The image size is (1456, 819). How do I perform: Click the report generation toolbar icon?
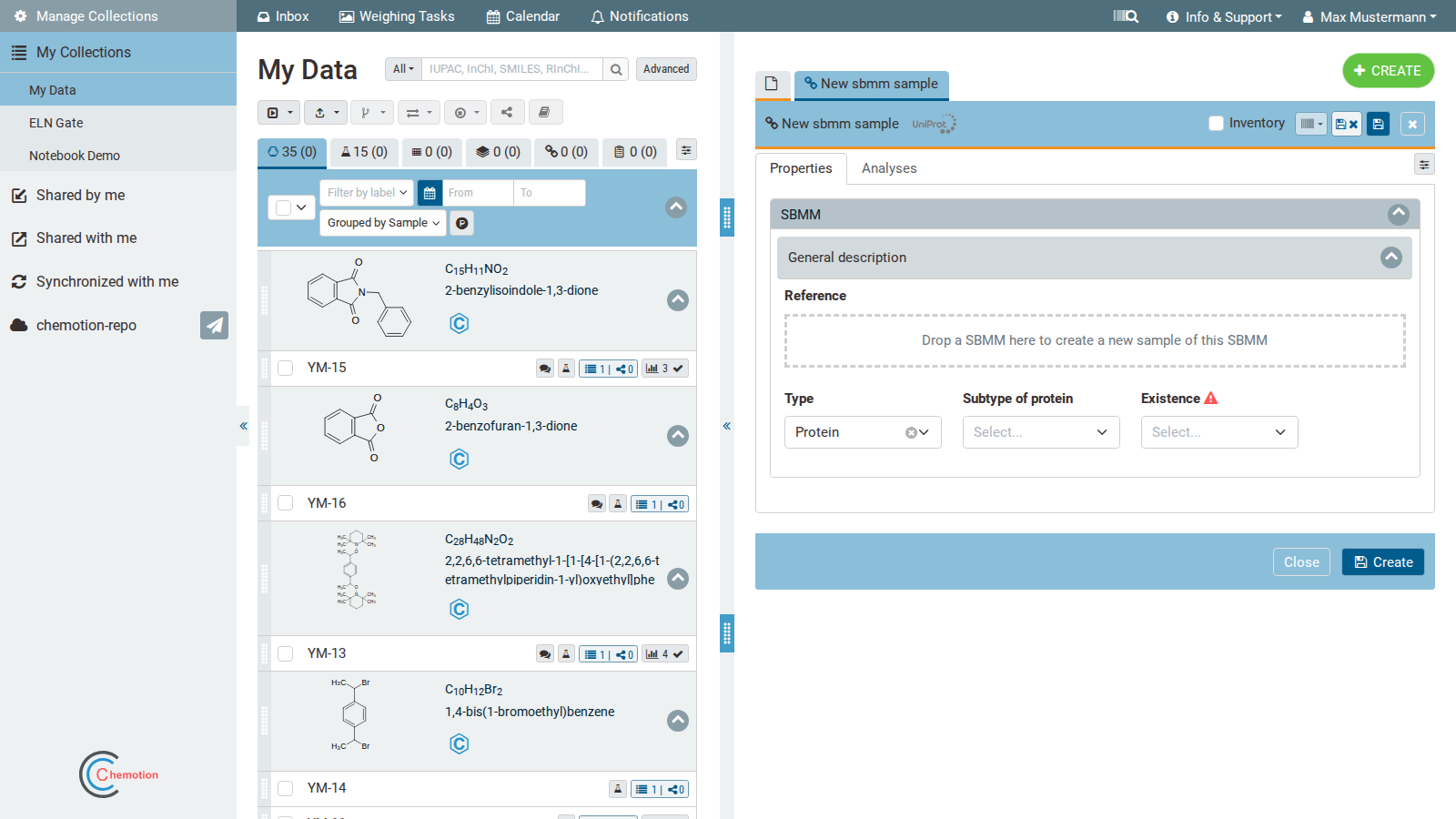tap(544, 113)
